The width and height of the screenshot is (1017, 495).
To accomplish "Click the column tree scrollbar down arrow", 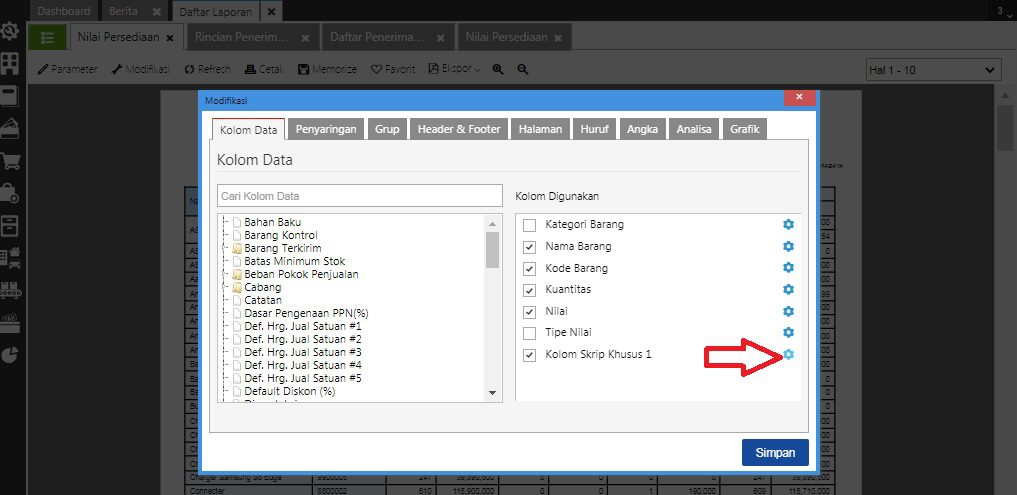I will [492, 393].
